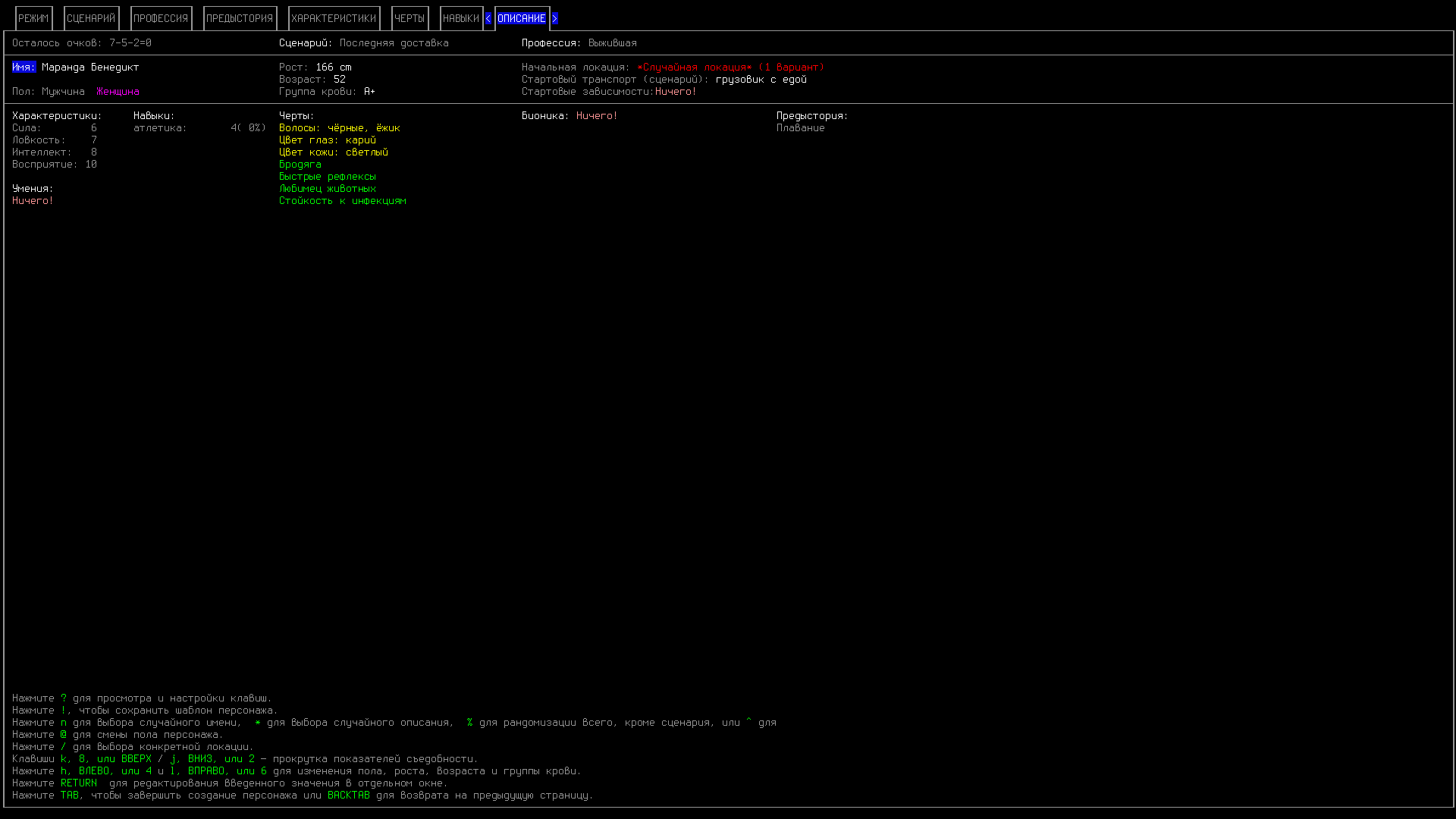Open the ХАРАКТЕРИСТИКИ tab

tap(334, 17)
